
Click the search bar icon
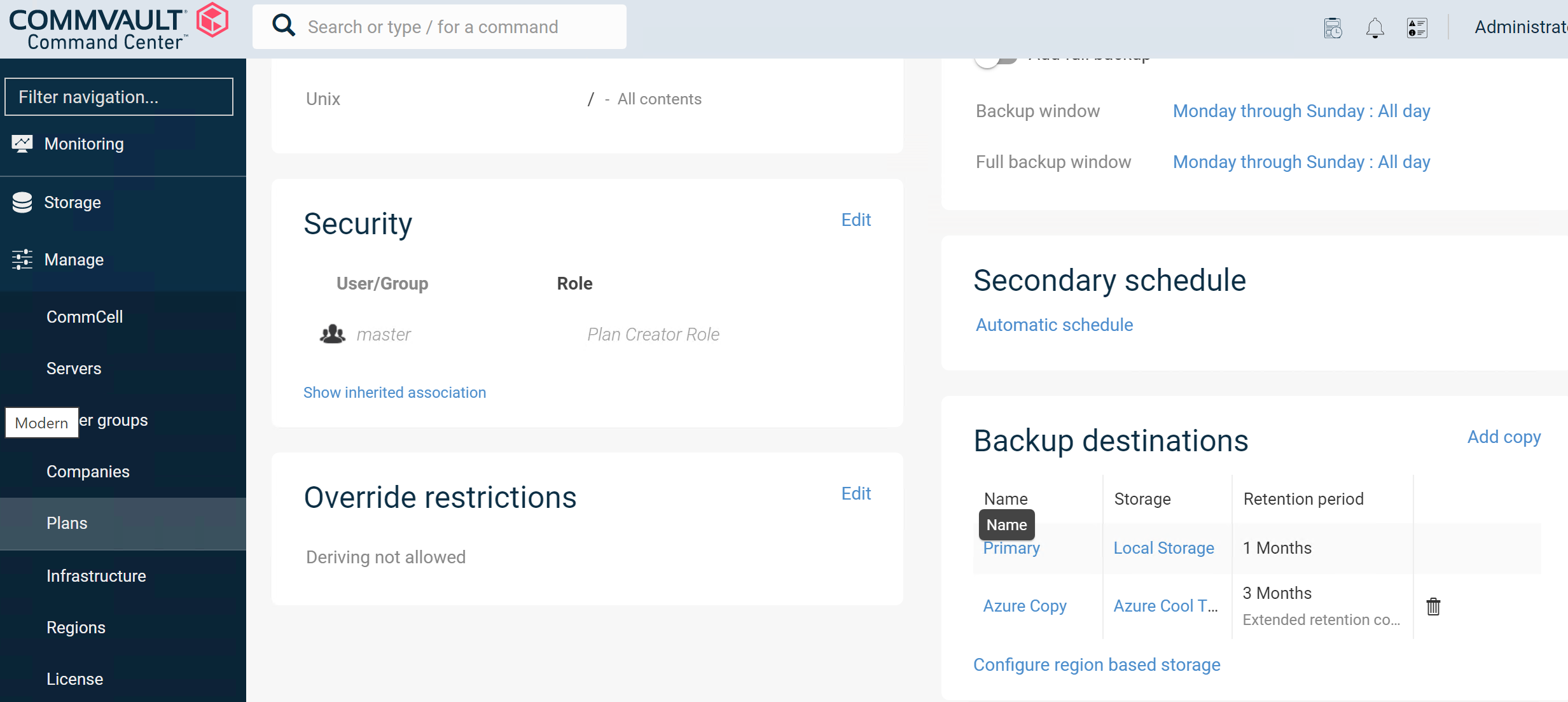284,27
